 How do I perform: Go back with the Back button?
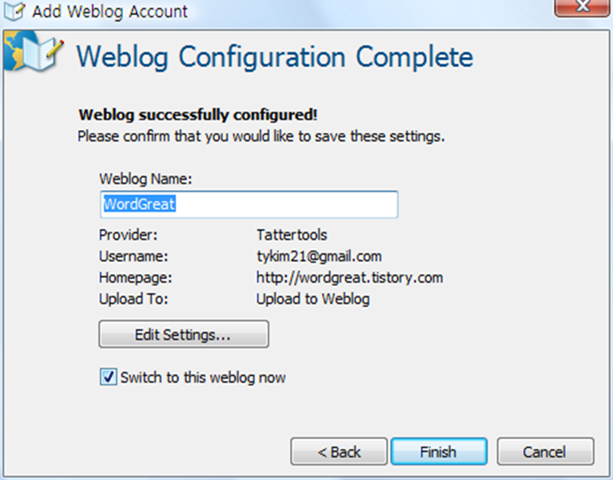[x=339, y=452]
